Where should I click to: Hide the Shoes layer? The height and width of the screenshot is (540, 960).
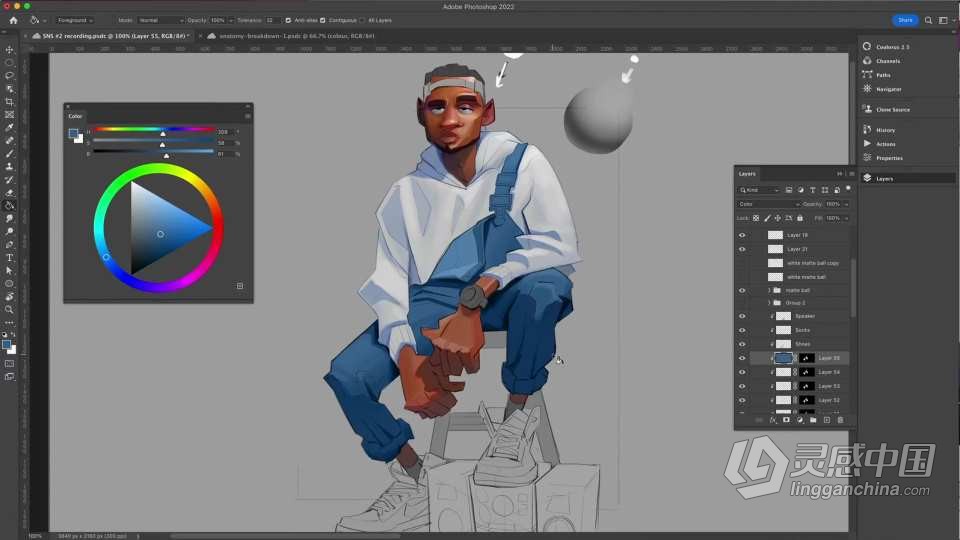pyautogui.click(x=742, y=344)
